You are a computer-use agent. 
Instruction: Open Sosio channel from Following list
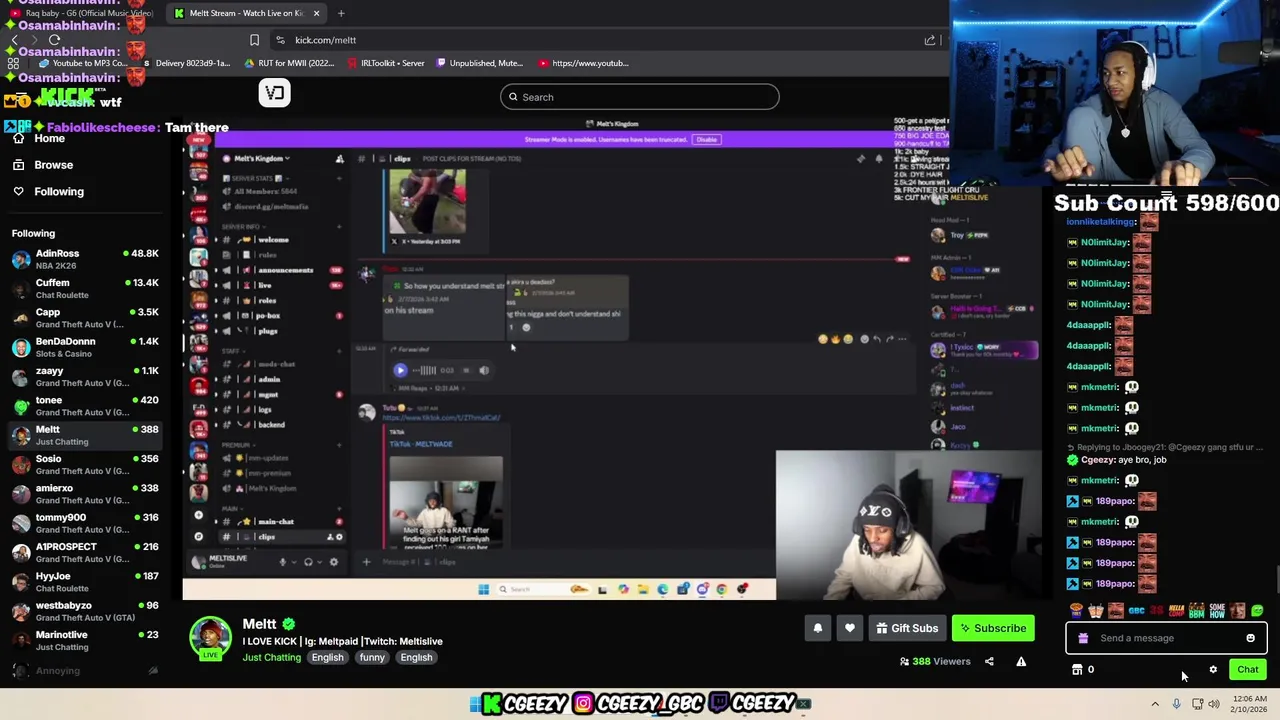pyautogui.click(x=85, y=464)
